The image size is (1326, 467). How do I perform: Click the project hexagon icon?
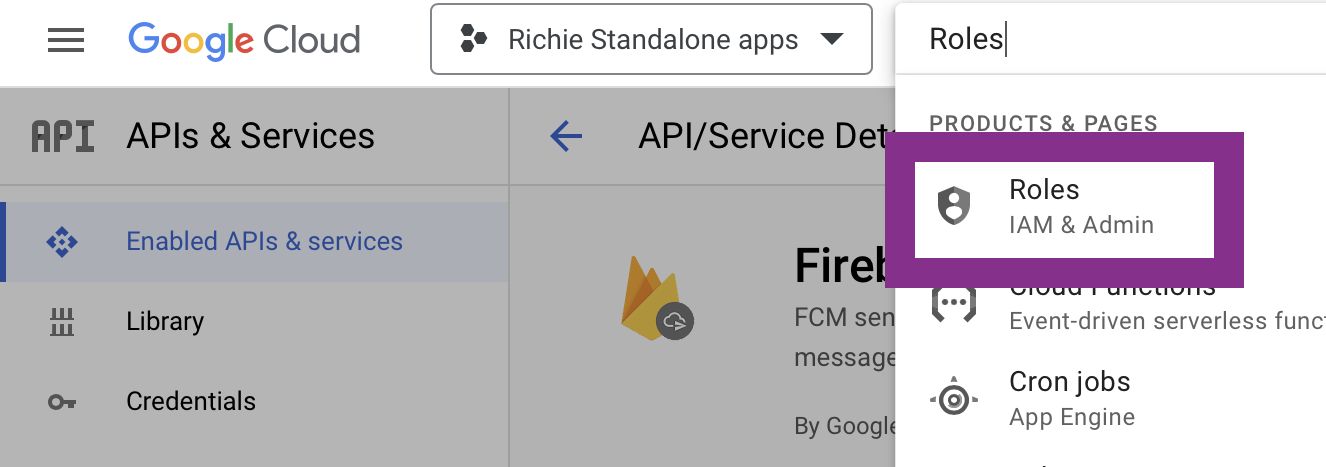click(x=474, y=40)
